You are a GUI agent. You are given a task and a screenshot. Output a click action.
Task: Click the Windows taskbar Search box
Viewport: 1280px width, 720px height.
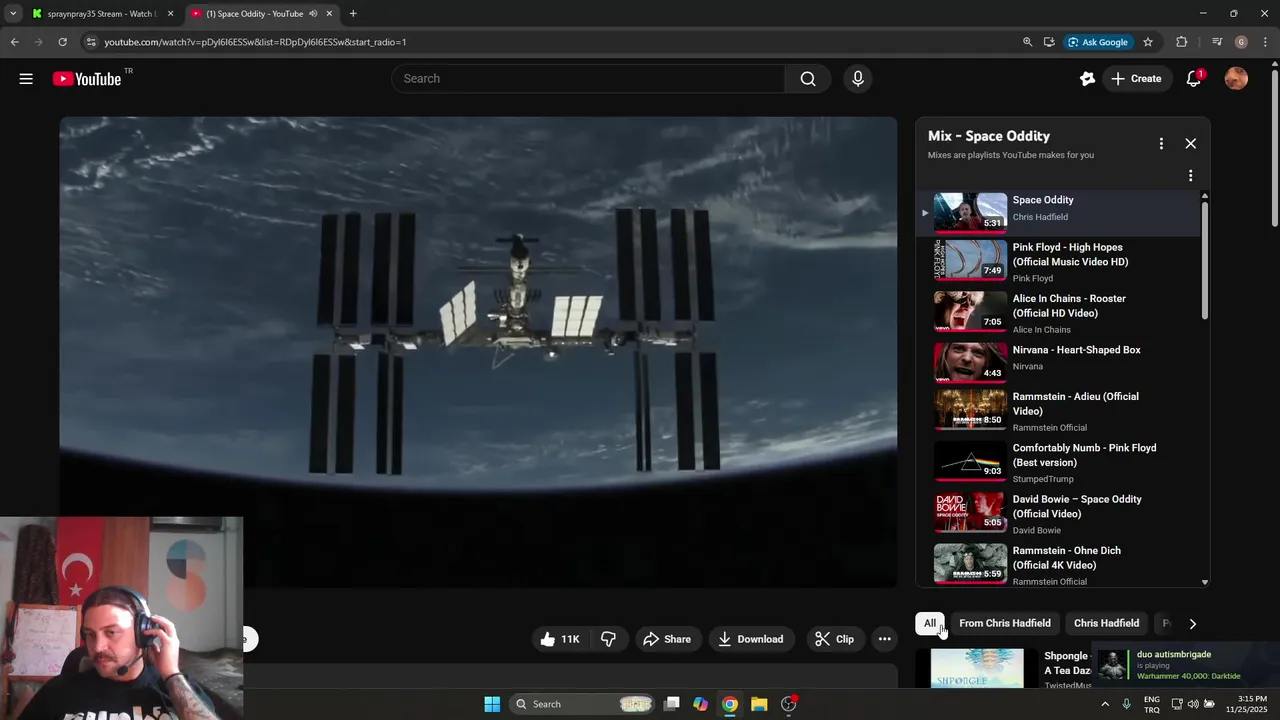(583, 704)
